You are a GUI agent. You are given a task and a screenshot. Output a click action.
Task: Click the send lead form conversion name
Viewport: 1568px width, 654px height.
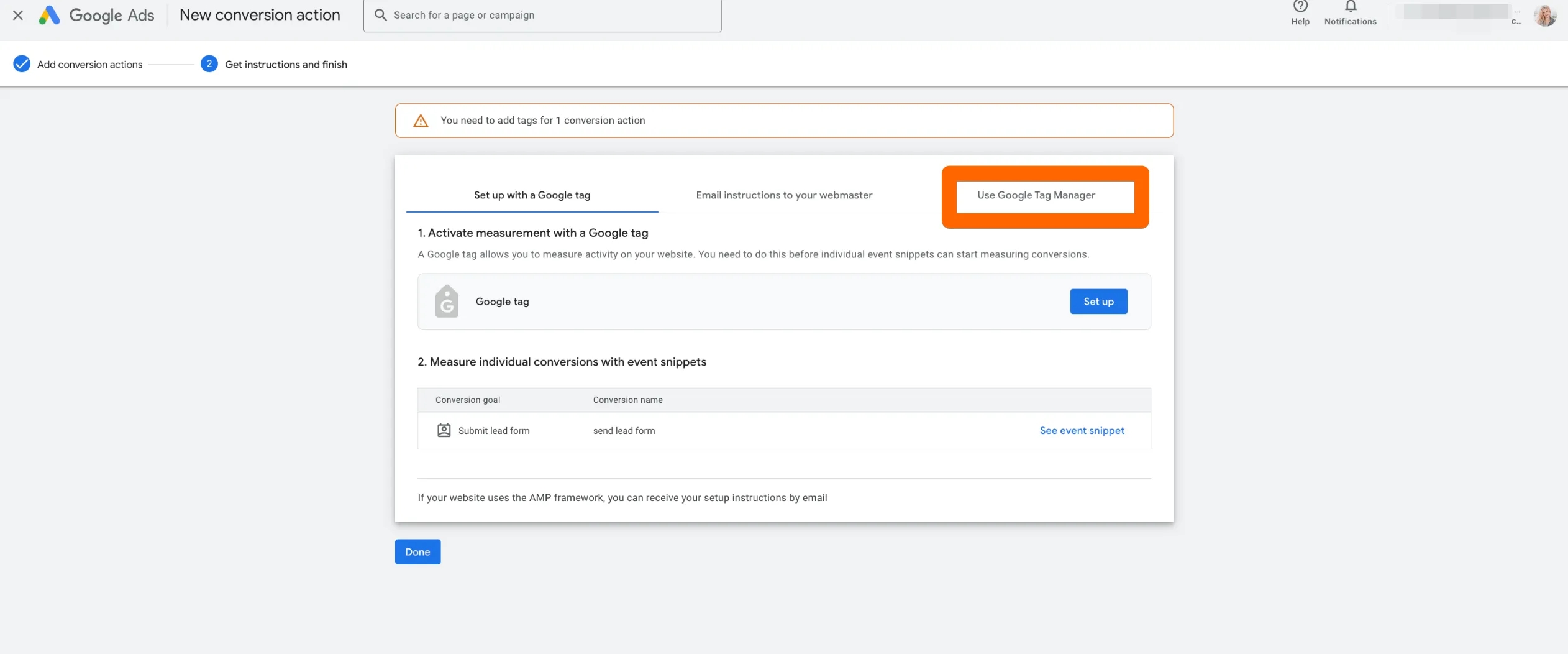click(624, 431)
